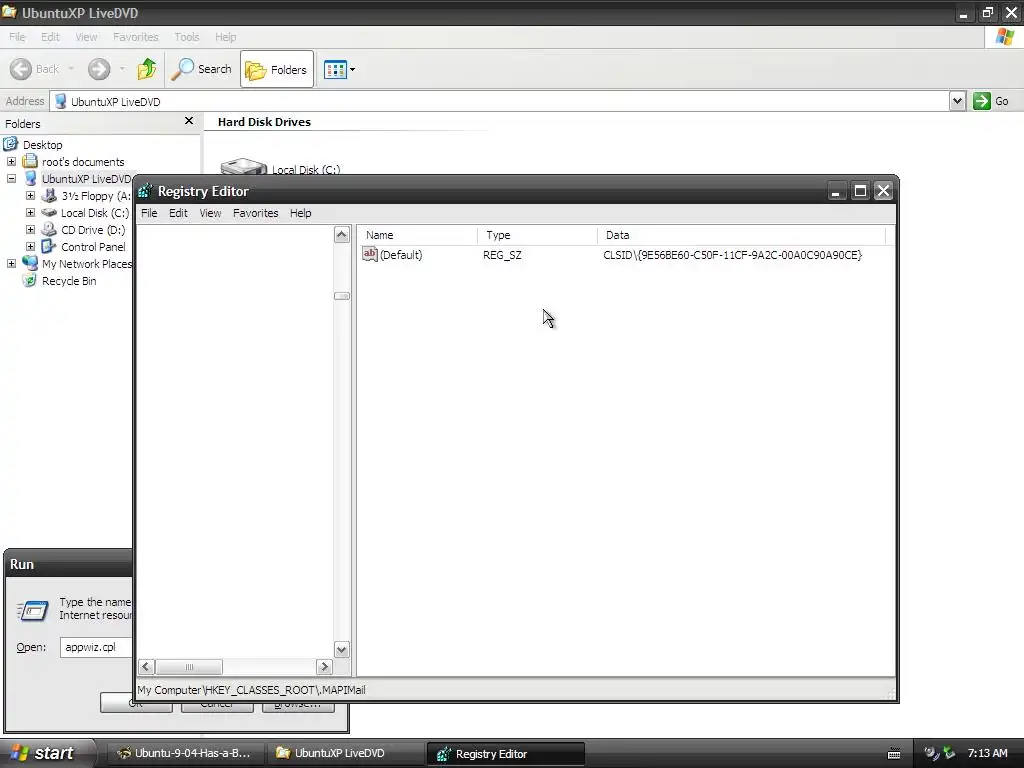Click the Open field in Run dialog
Image resolution: width=1024 pixels, height=768 pixels.
click(x=97, y=647)
